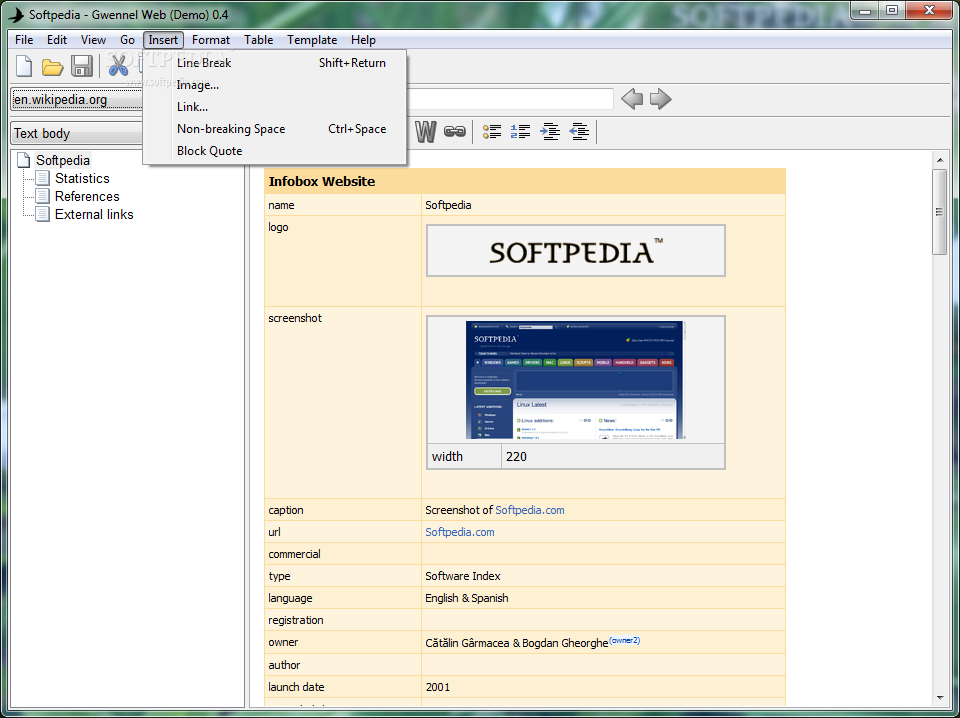Click the screenshot field label
The image size is (960, 718).
pyautogui.click(x=295, y=318)
